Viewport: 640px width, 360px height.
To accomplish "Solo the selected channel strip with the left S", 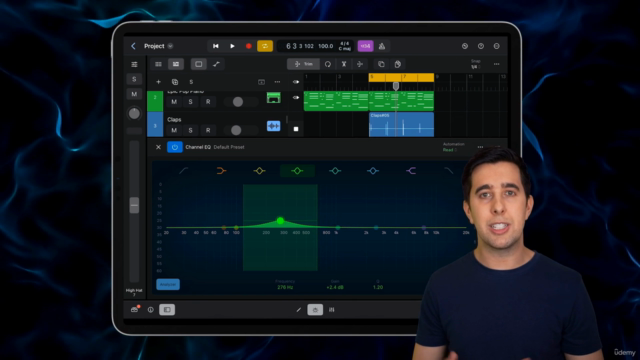I will click(134, 79).
